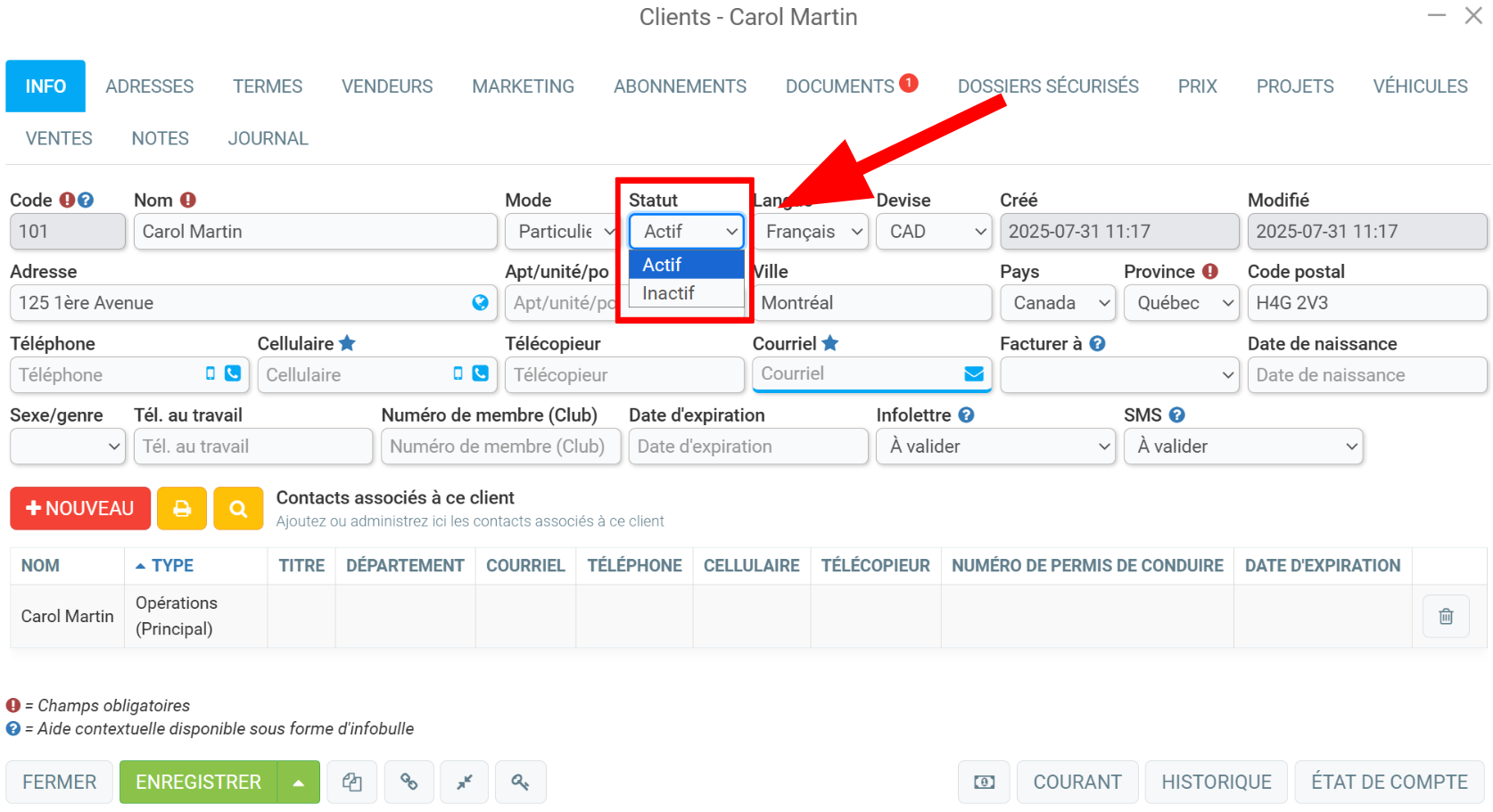Click the Date de naissance input field
Viewport: 1493px width, 812px height.
(1366, 375)
